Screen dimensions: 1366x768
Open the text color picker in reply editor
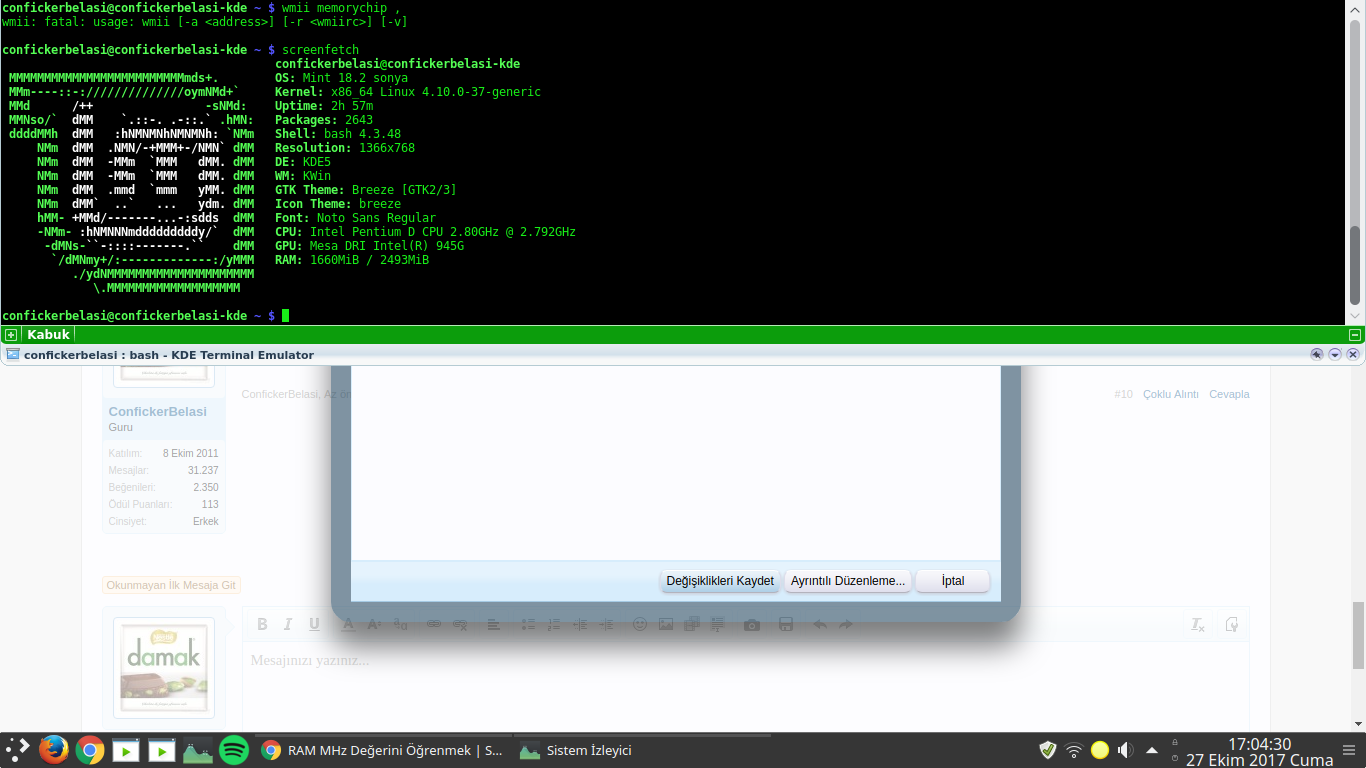tap(348, 624)
